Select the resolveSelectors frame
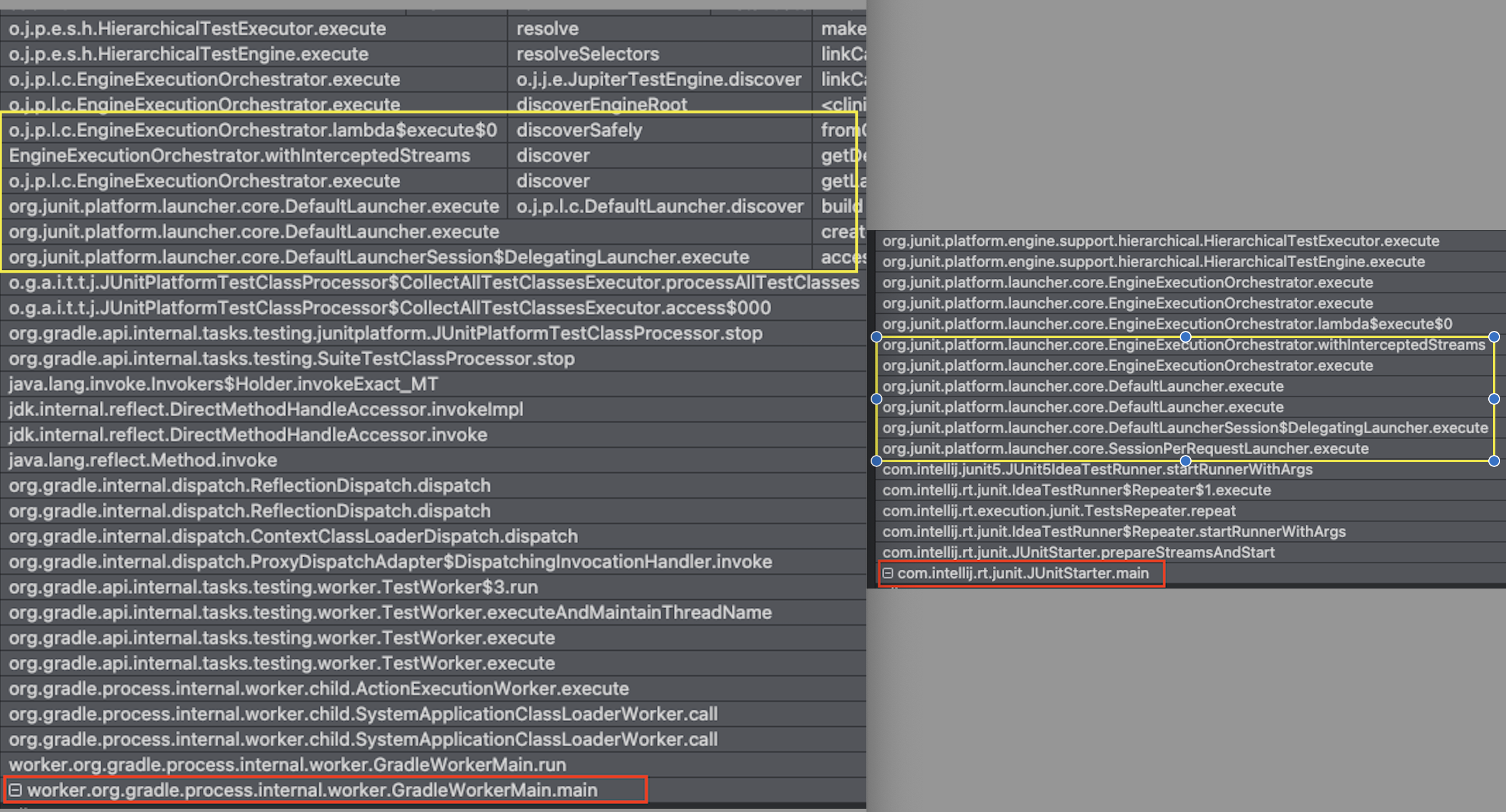The height and width of the screenshot is (812, 1506). tap(588, 54)
